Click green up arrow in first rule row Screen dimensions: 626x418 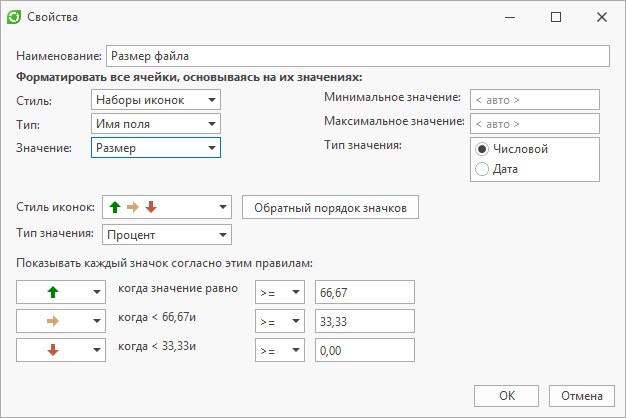point(53,292)
